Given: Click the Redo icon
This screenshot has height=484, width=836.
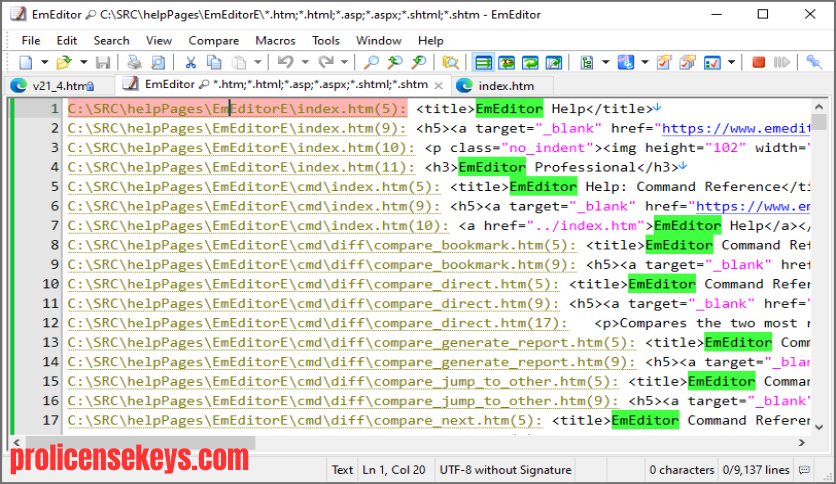Looking at the screenshot, I should coord(325,62).
